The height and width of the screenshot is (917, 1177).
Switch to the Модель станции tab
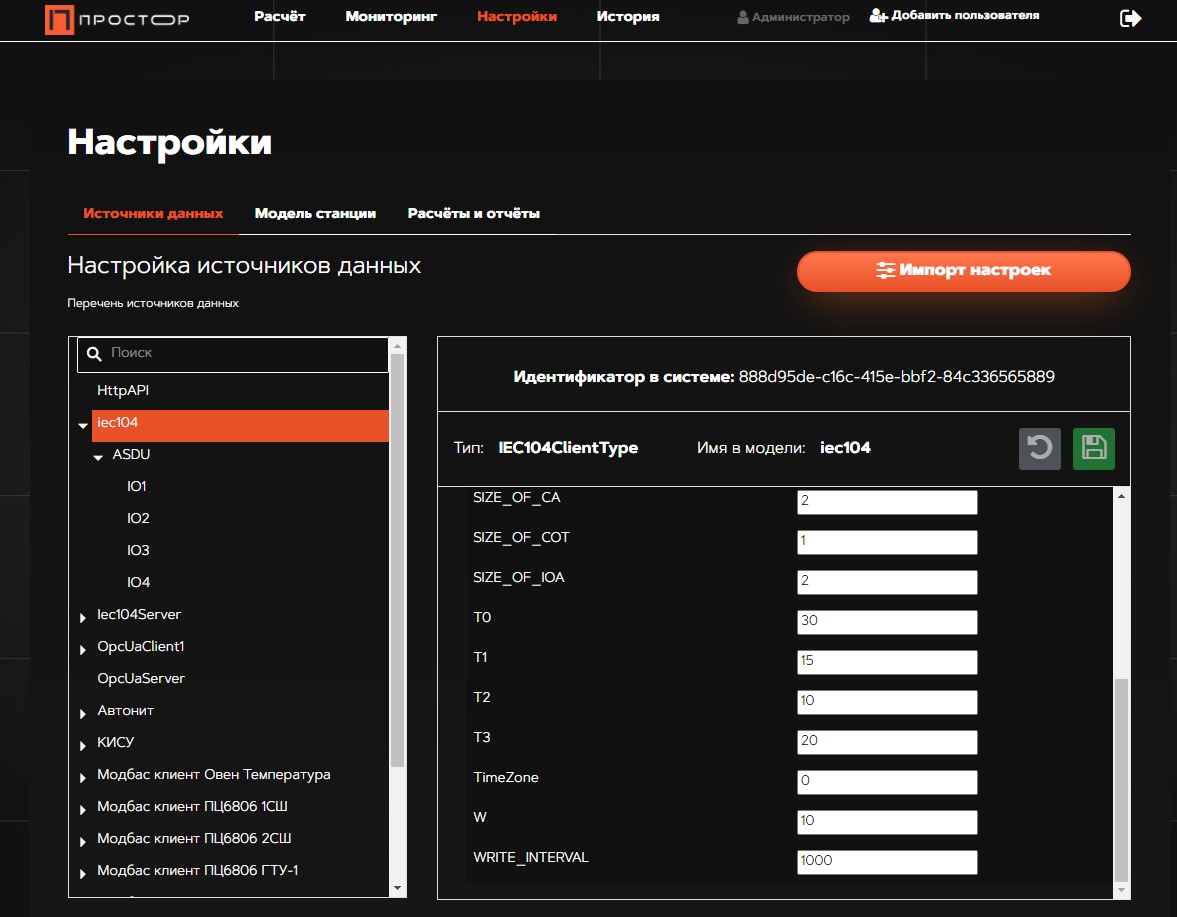click(x=315, y=214)
